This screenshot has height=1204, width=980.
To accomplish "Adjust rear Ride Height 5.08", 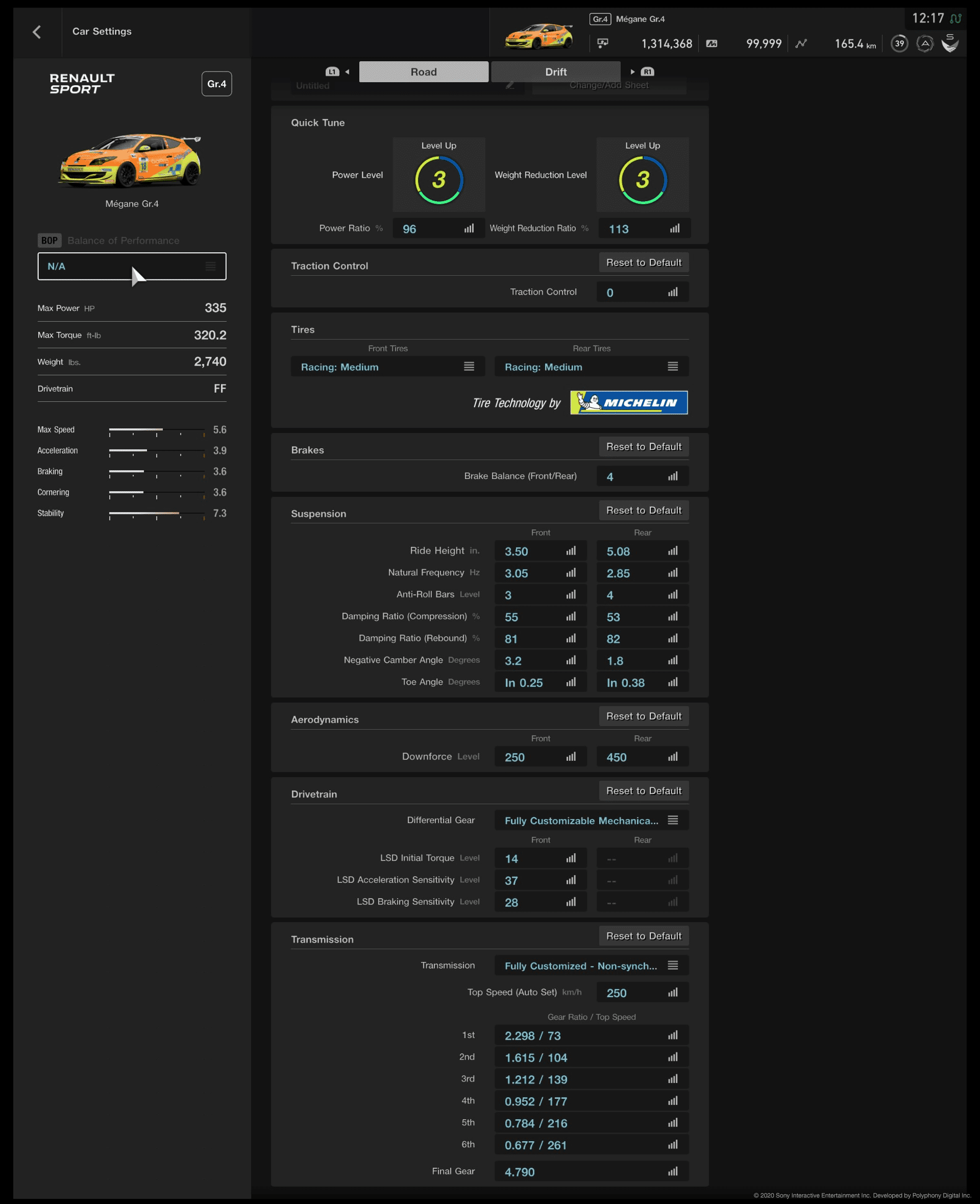I will pyautogui.click(x=643, y=551).
